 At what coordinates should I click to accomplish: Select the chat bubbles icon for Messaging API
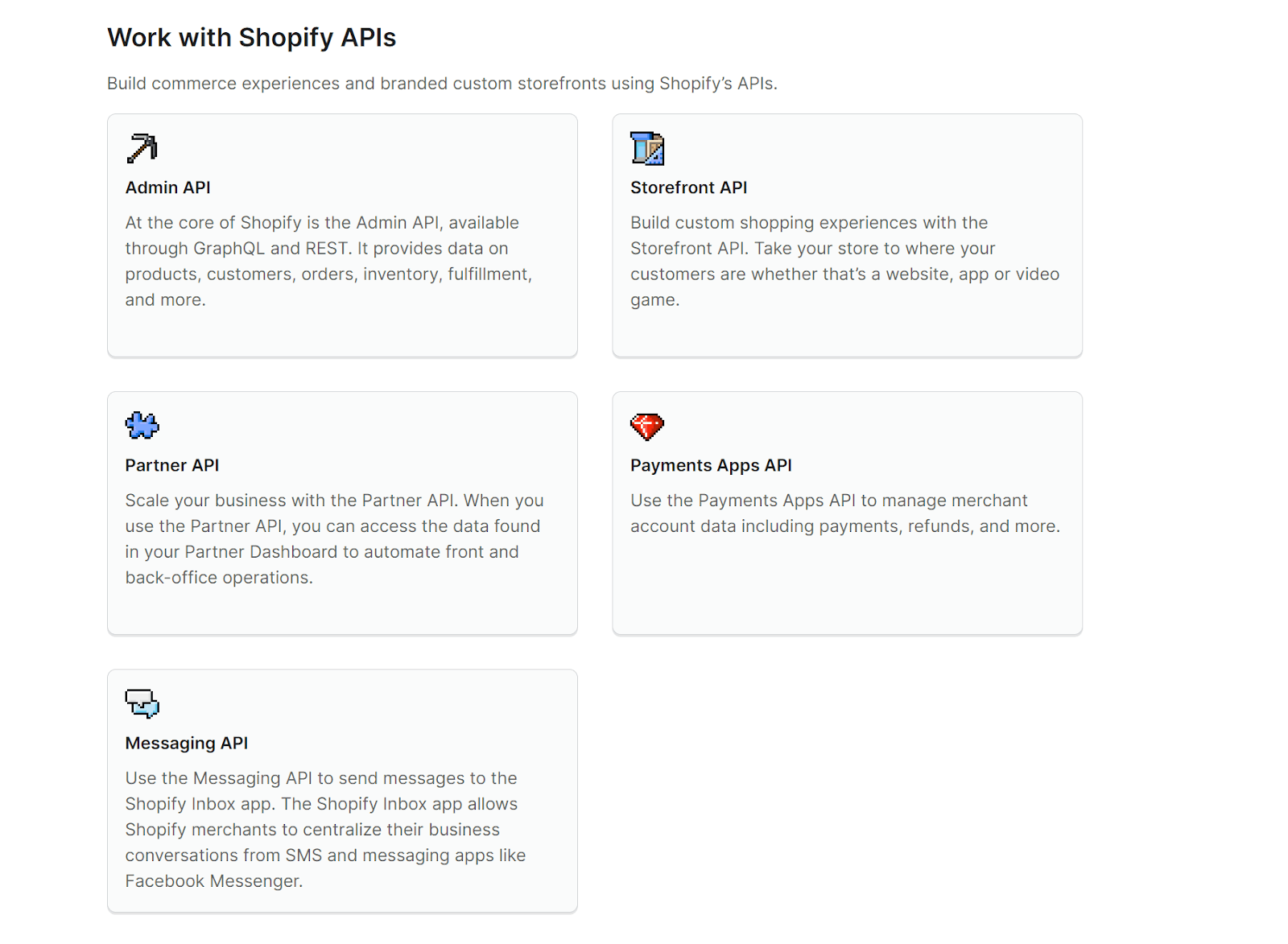pos(142,704)
